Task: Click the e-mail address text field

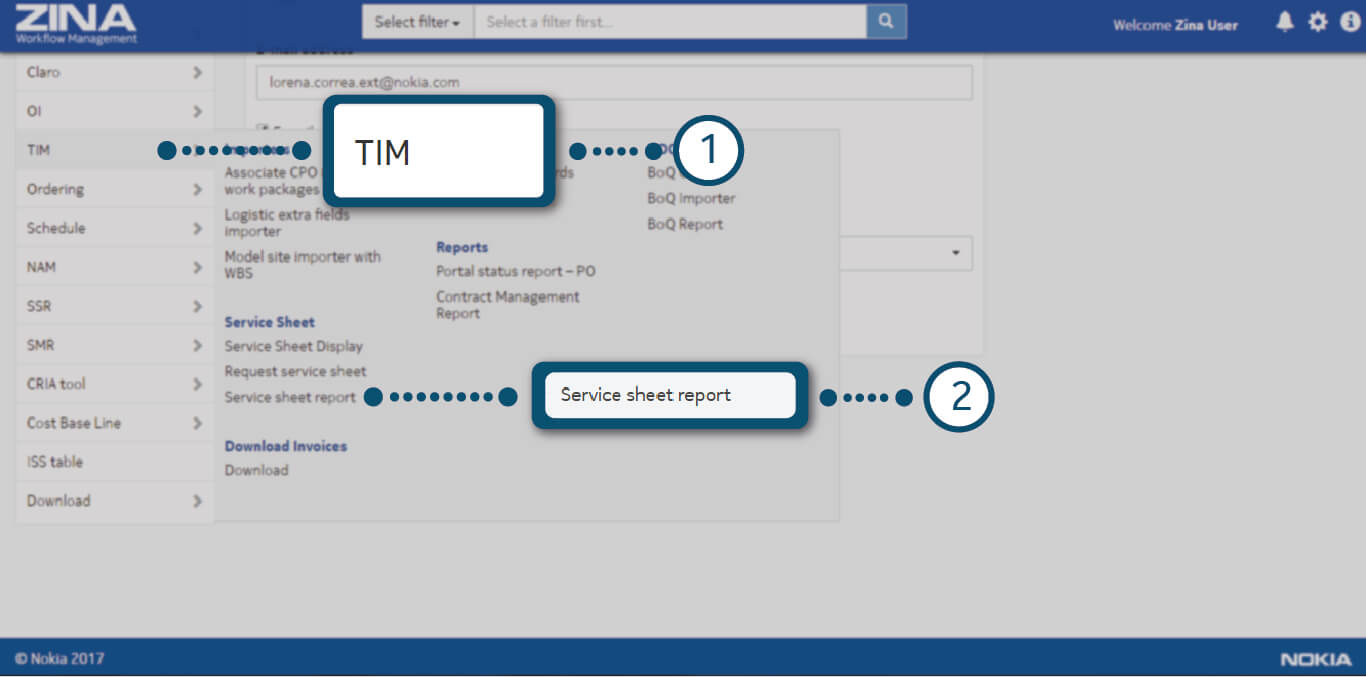Action: (x=614, y=83)
